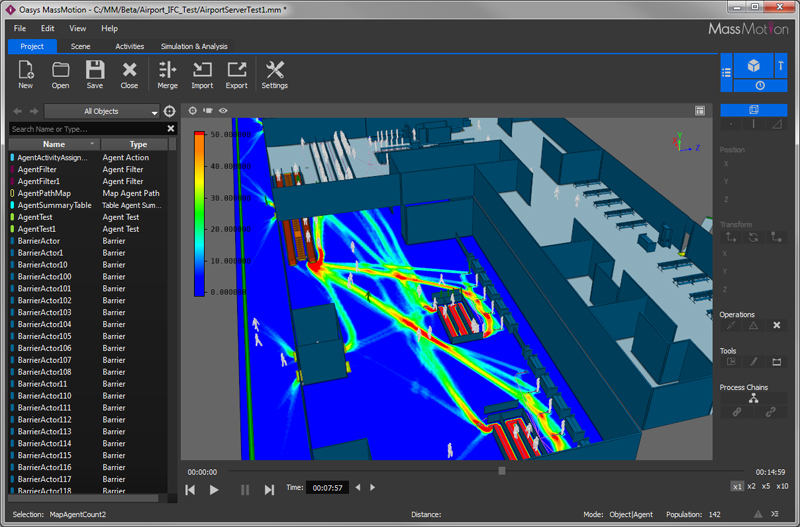Step time backward with left arrow
Screen dimensions: 800x527
pyautogui.click(x=358, y=488)
